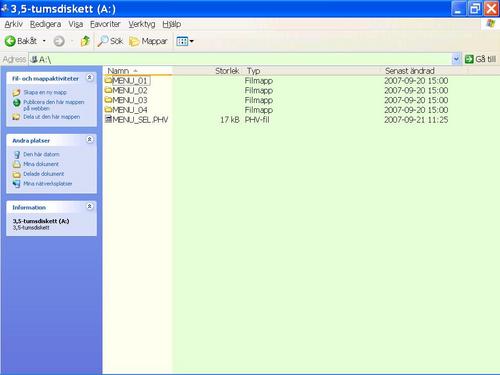Click the Gå till button
The image size is (500, 375).
[480, 59]
